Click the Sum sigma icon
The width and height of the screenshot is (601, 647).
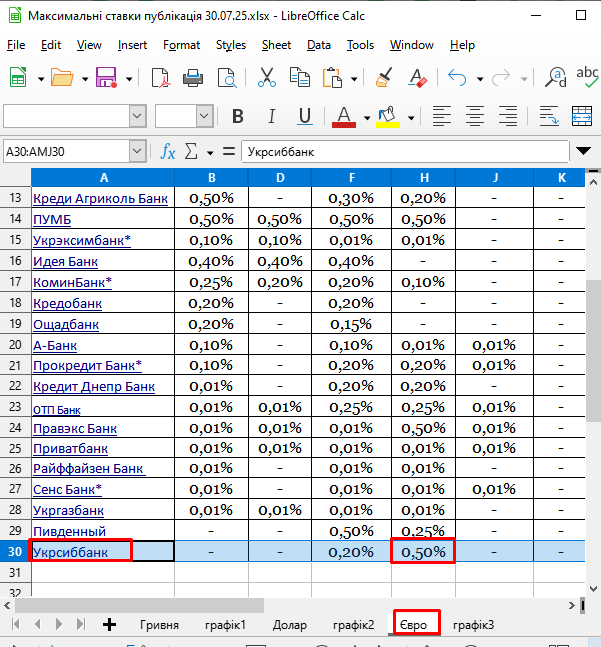[x=191, y=151]
